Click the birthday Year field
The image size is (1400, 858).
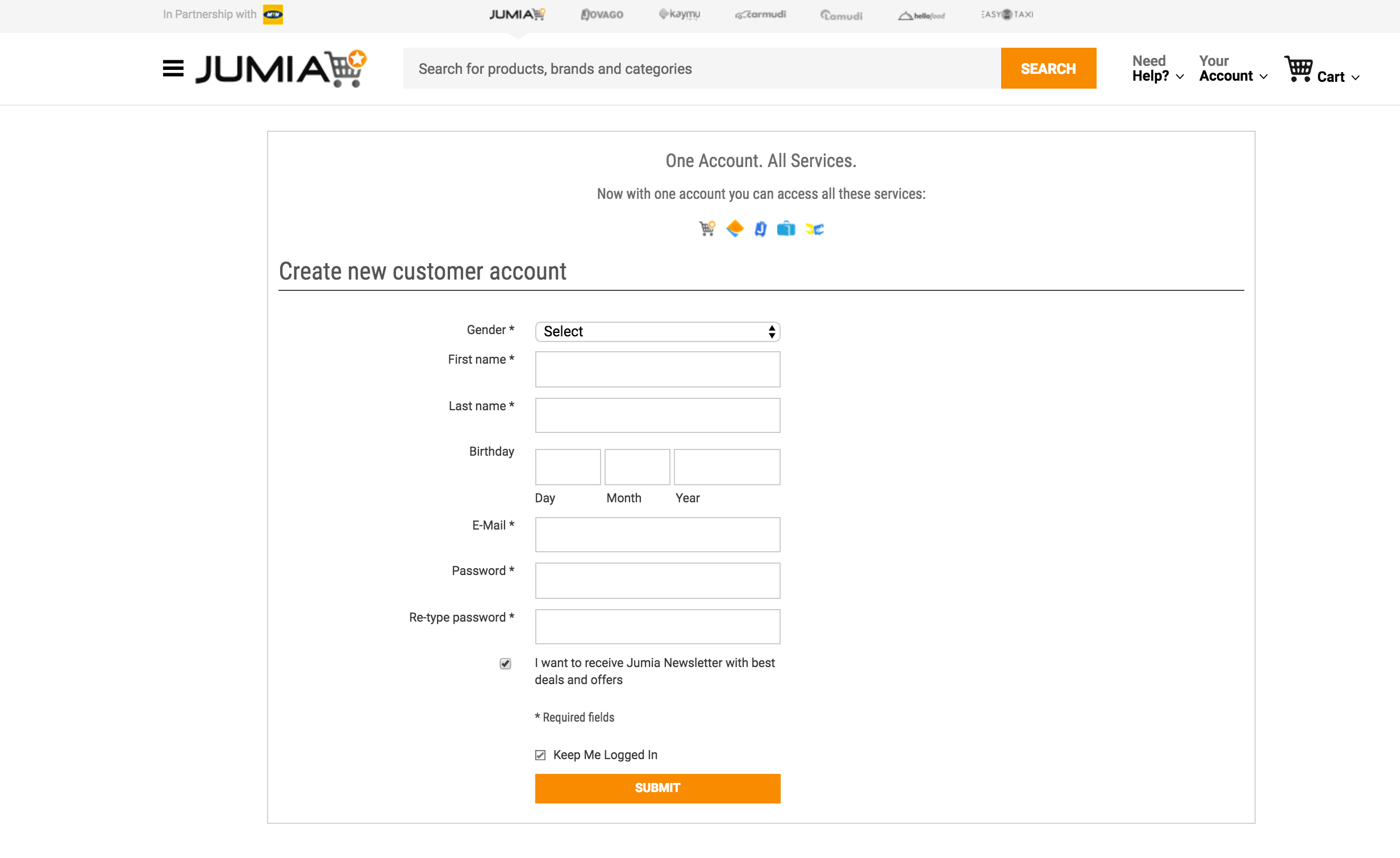[x=727, y=467]
